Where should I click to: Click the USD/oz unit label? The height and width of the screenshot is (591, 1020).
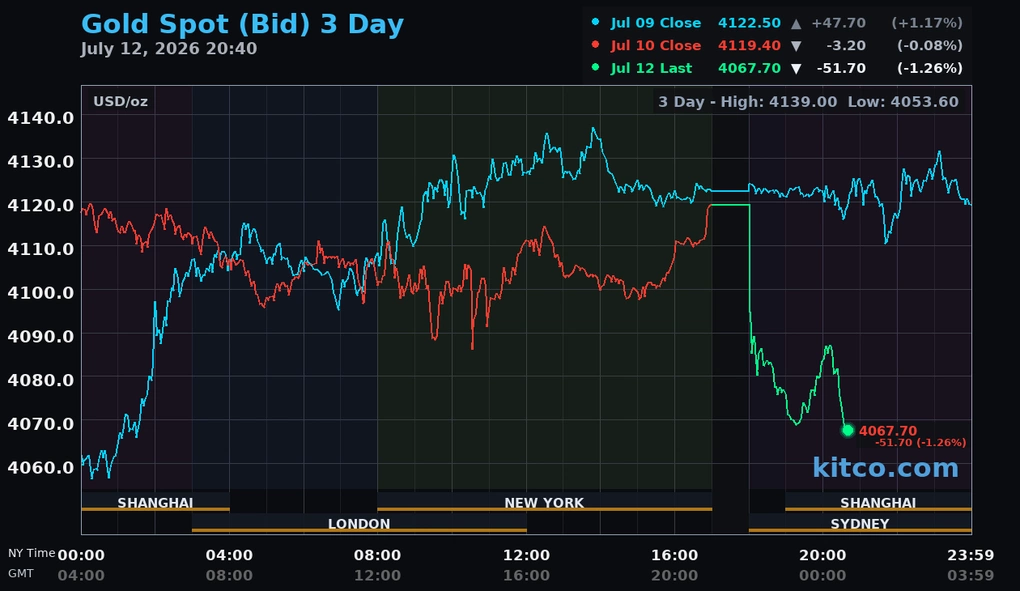120,101
